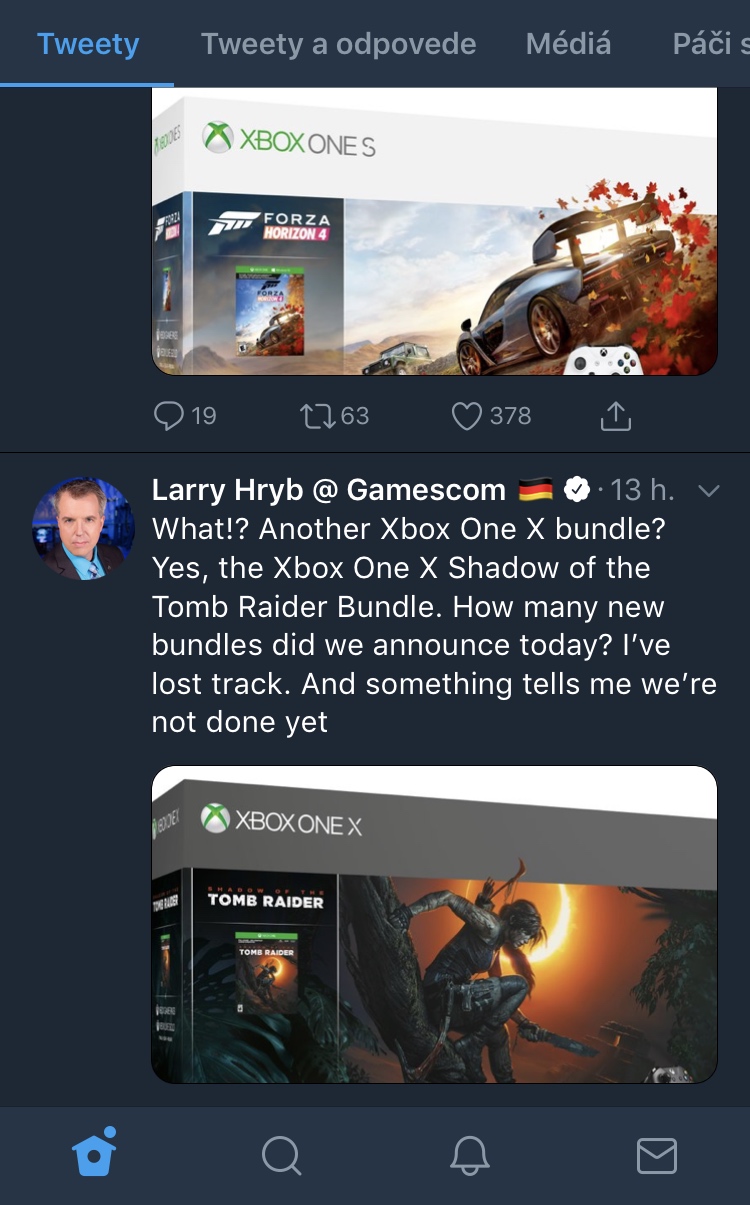Tap the verified badge beside Larry Hryb
The height and width of the screenshot is (1205, 750).
click(x=577, y=490)
